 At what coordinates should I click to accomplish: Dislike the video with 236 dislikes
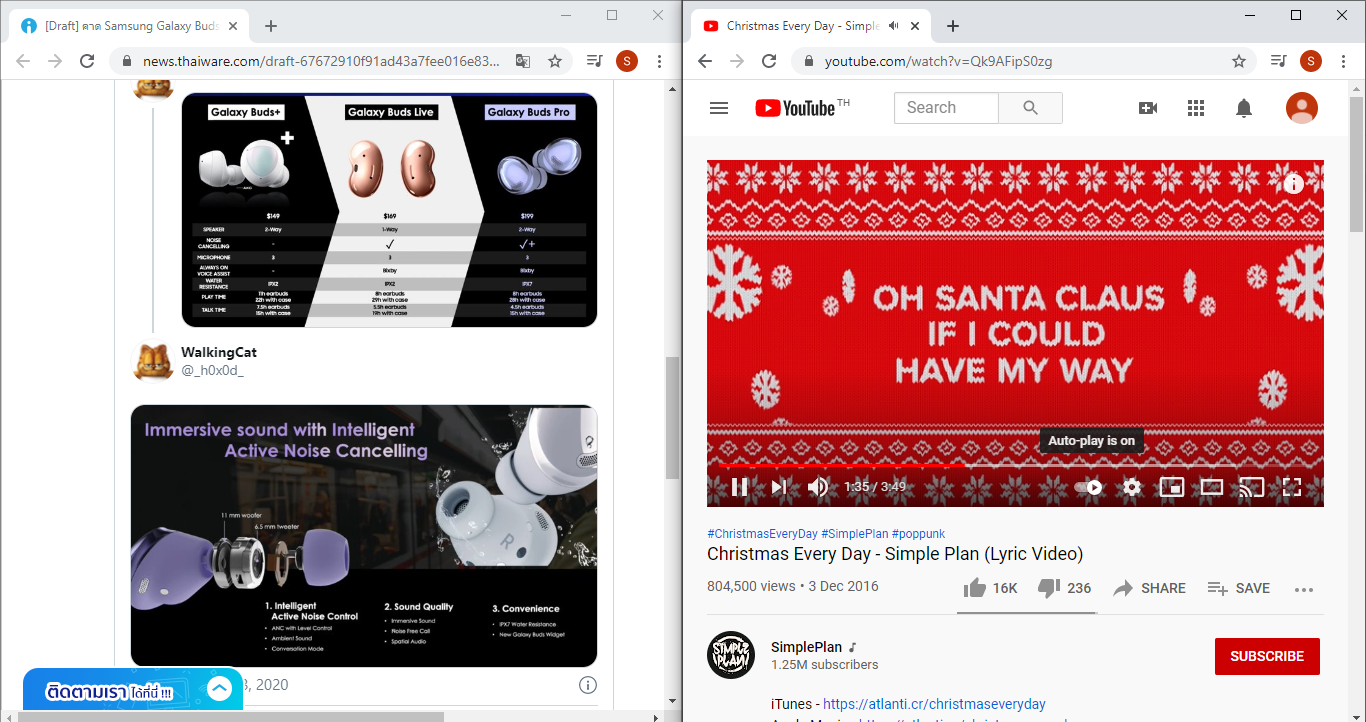click(x=1065, y=588)
